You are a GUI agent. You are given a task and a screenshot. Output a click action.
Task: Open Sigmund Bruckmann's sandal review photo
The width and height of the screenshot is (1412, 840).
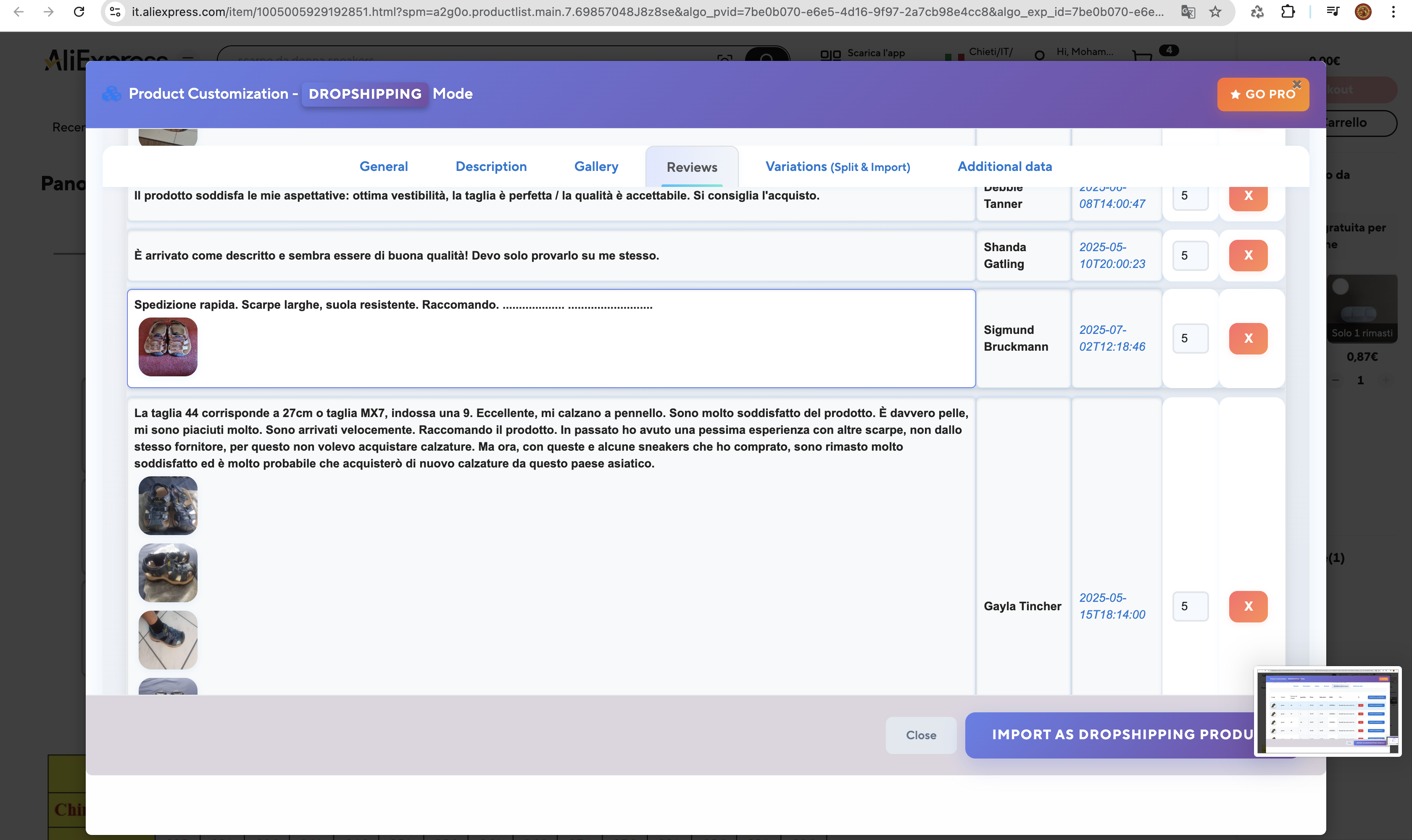click(168, 346)
